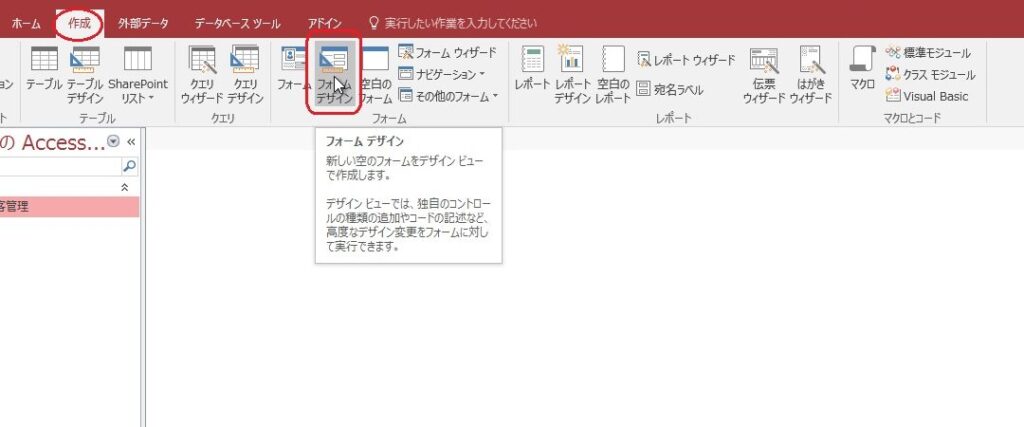Launch the クエリウィザード tool
This screenshot has height=427, width=1024.
(203, 74)
